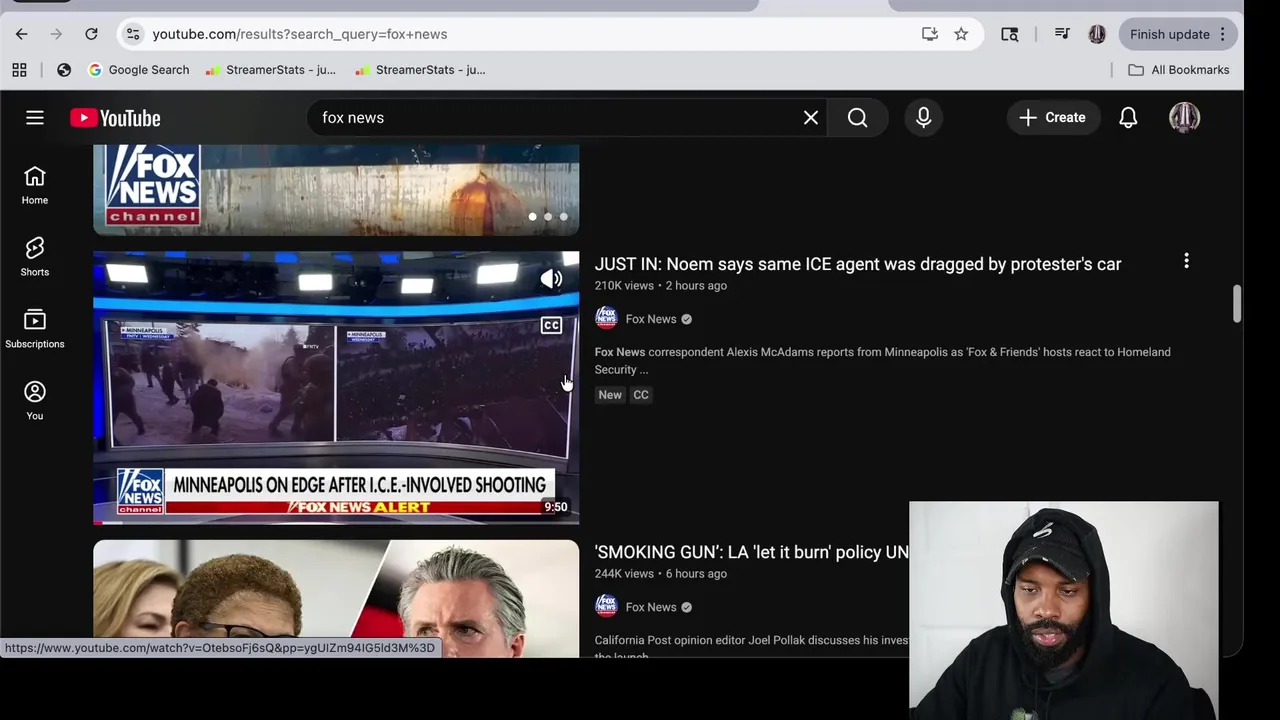Go back with the browser back arrow
The height and width of the screenshot is (720, 1280).
click(21, 34)
